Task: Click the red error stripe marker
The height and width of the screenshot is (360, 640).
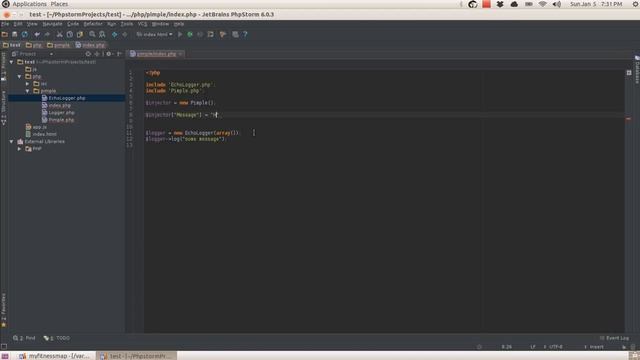Action: pos(628,119)
